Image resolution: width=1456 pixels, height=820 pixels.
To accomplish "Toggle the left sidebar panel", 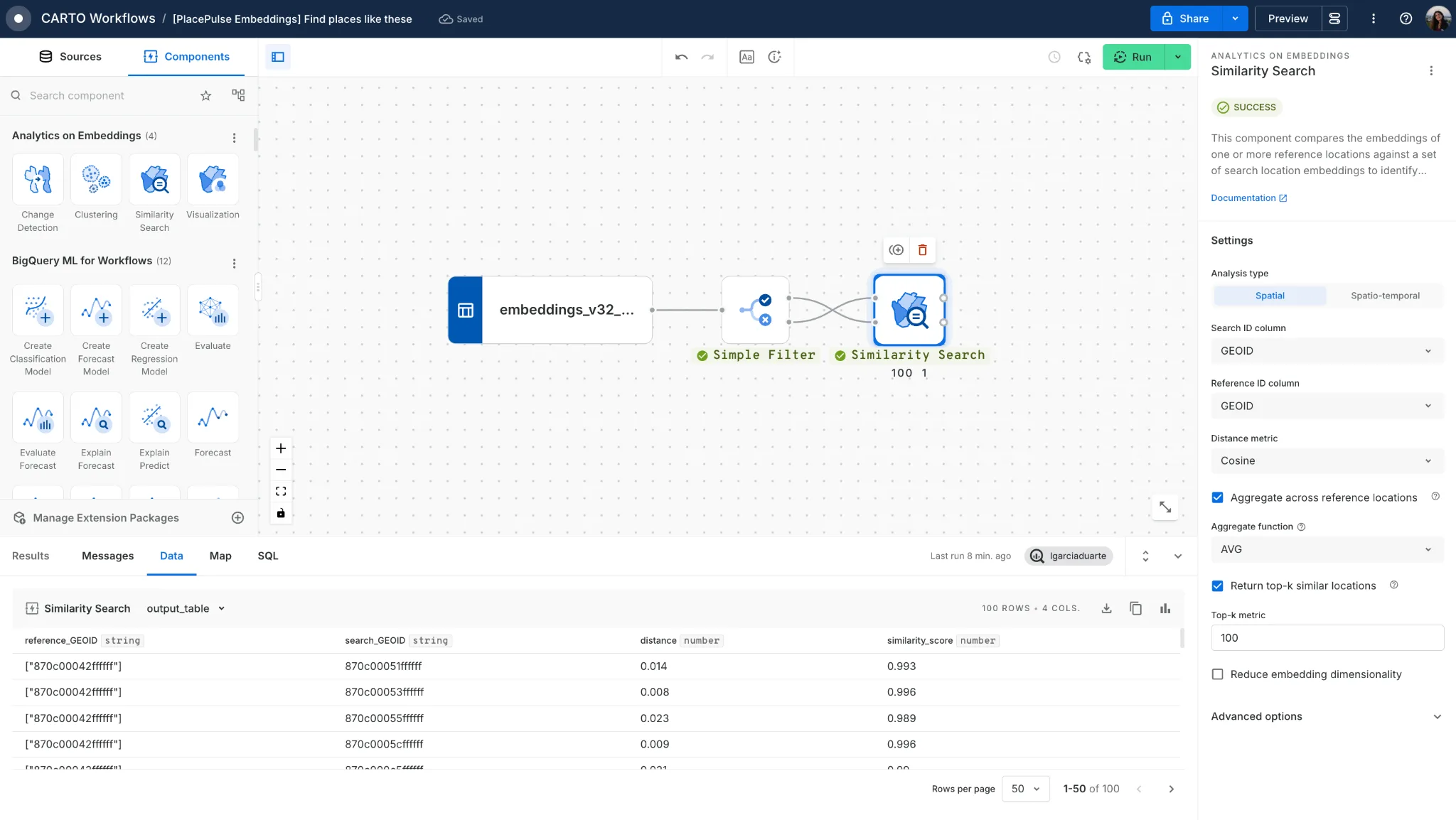I will click(278, 57).
